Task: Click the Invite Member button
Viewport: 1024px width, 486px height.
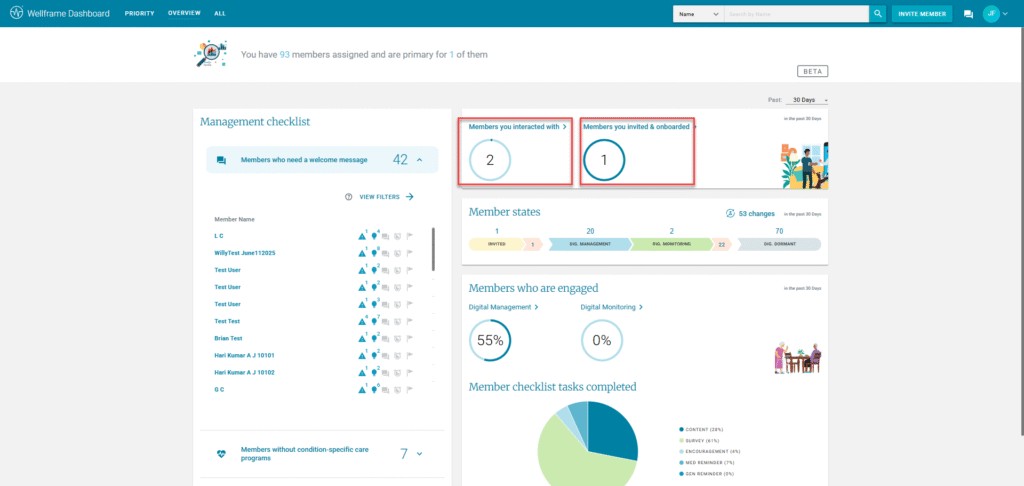Action: [921, 14]
